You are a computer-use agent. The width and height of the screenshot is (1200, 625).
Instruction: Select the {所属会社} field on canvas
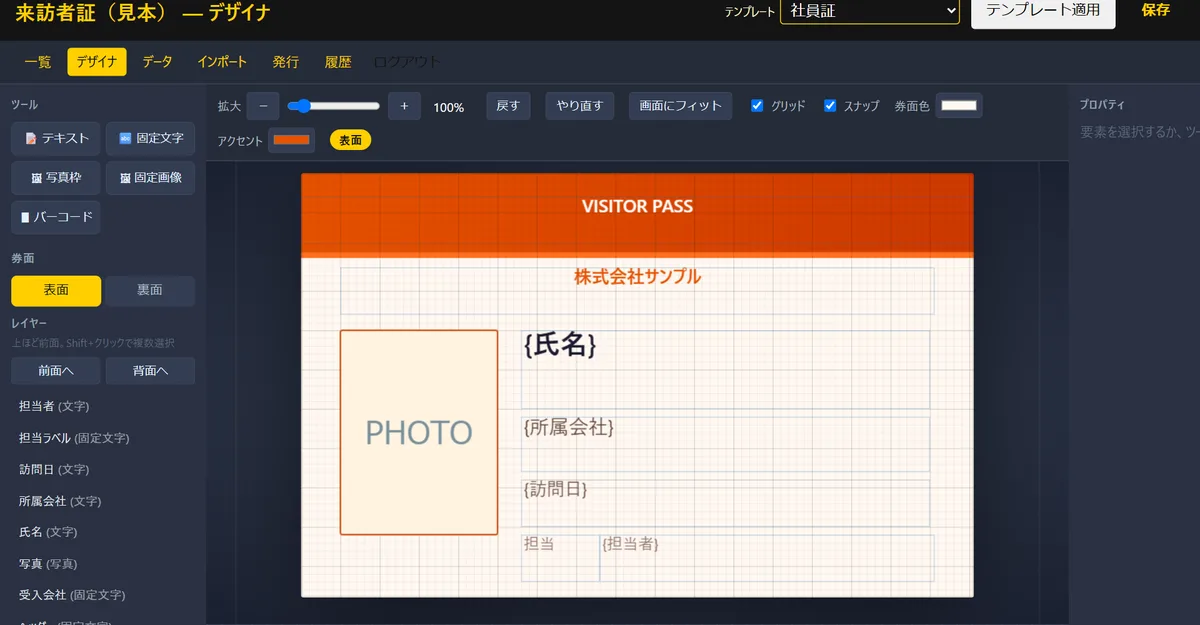(x=725, y=444)
